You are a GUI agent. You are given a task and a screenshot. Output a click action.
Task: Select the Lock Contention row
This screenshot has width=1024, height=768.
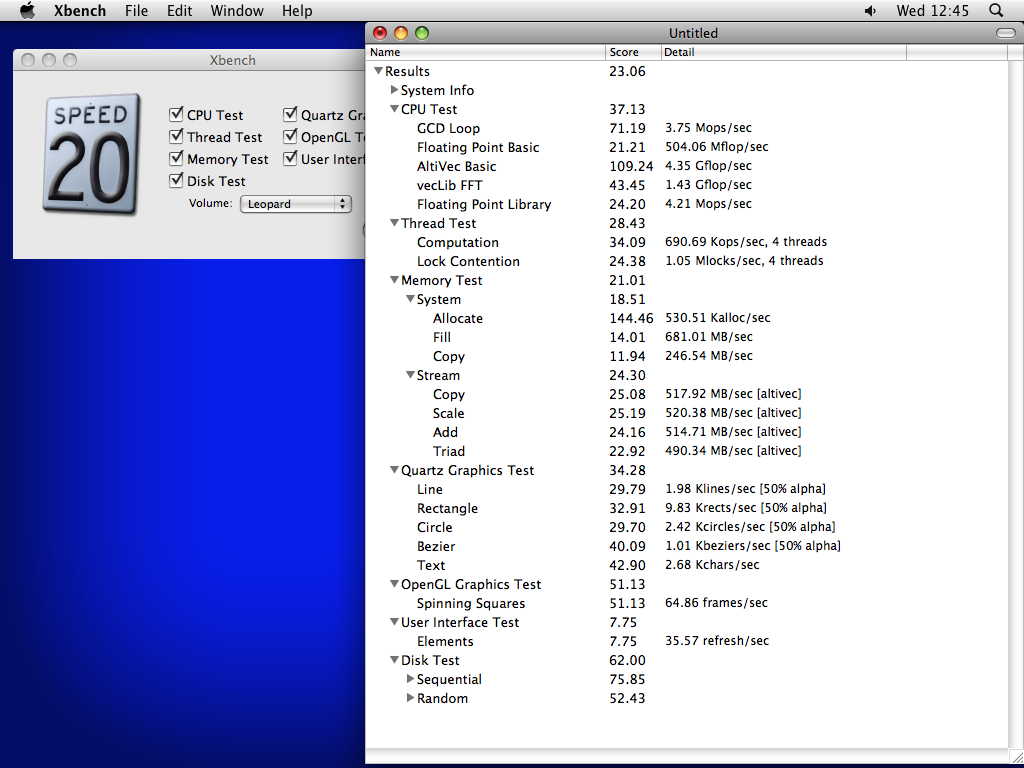pyautogui.click(x=686, y=261)
